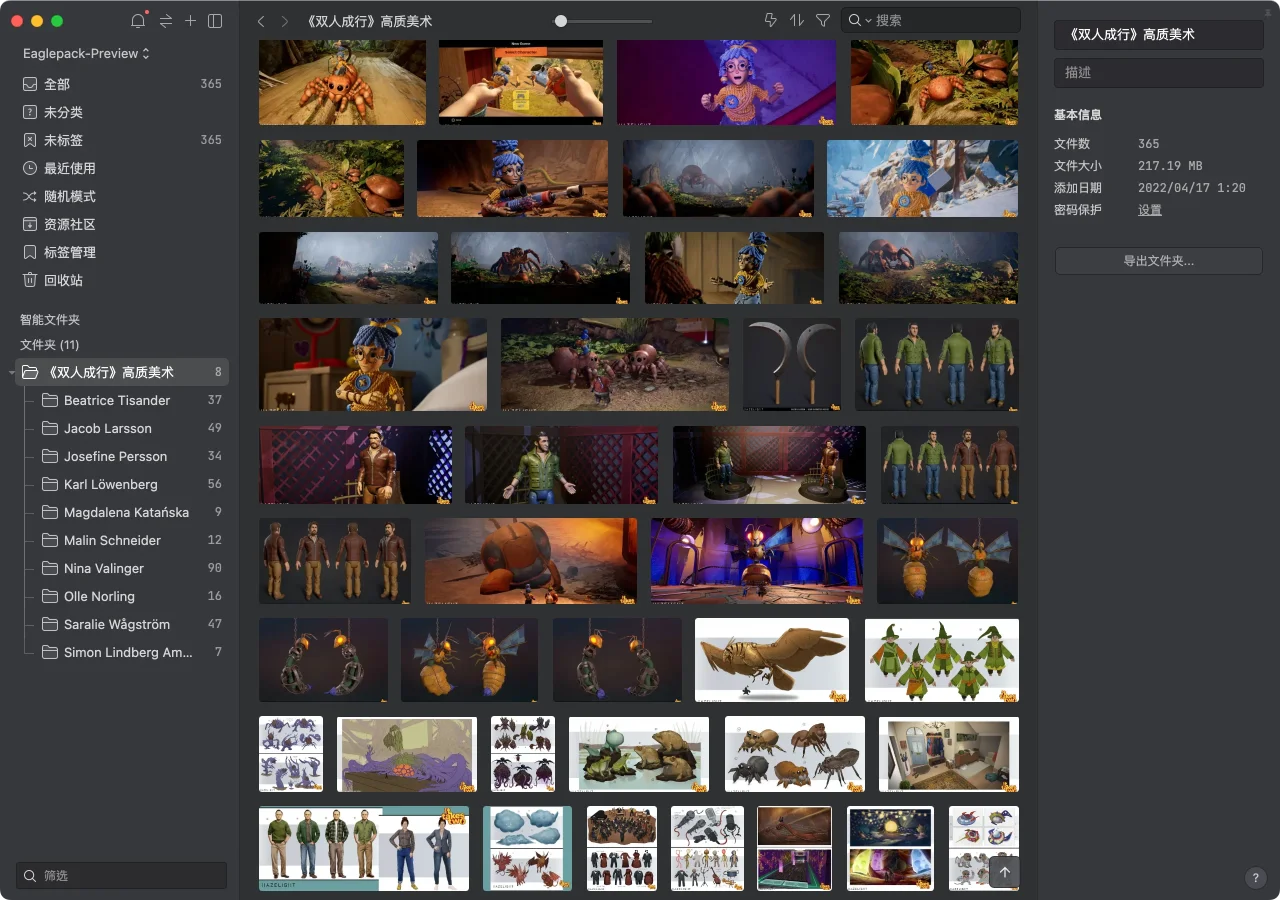Image resolution: width=1280 pixels, height=900 pixels.
Task: Click the 导出文件夹... button
Action: (1159, 261)
